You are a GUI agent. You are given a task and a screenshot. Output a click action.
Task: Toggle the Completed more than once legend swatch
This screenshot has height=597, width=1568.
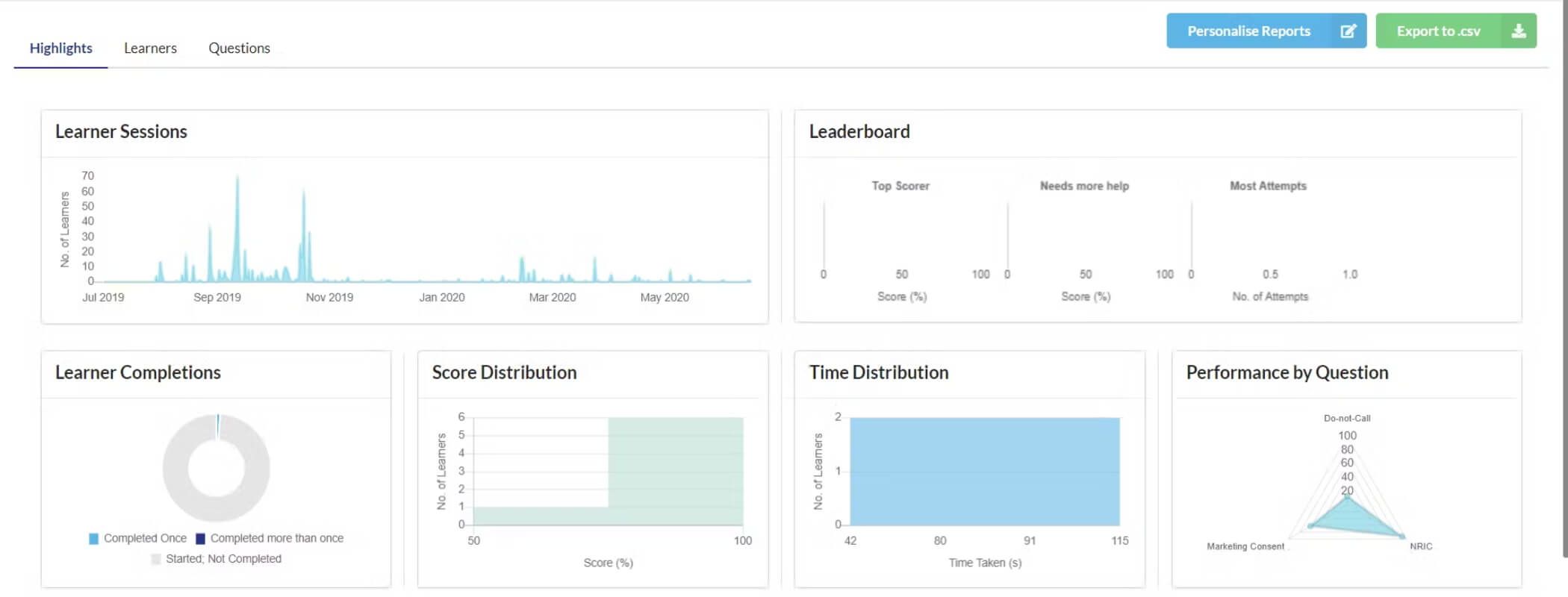coord(200,539)
